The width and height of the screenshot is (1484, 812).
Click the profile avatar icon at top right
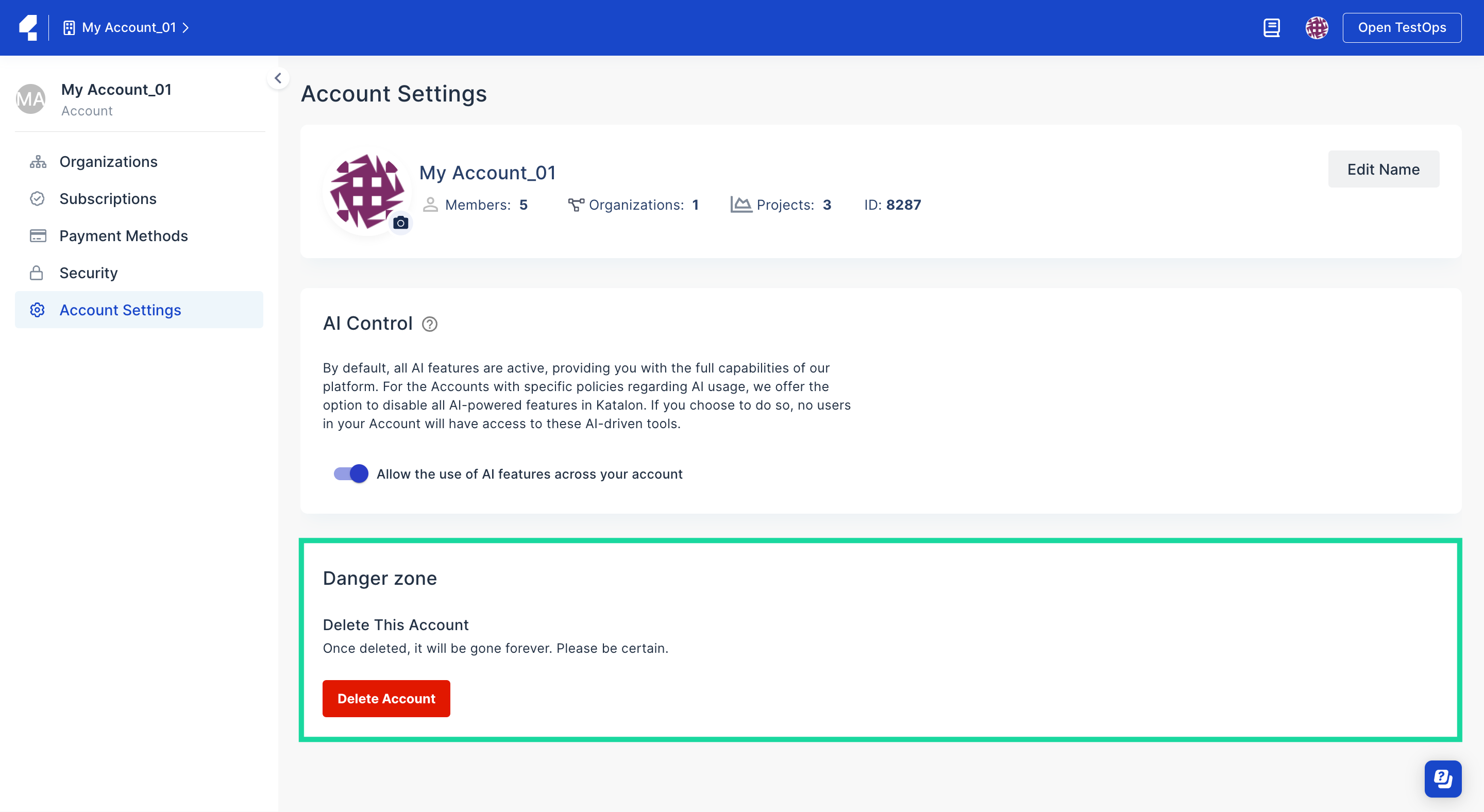[1317, 27]
